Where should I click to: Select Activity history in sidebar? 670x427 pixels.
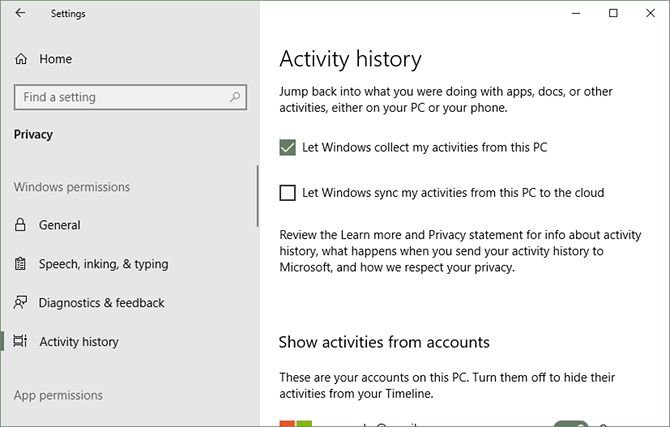point(78,342)
